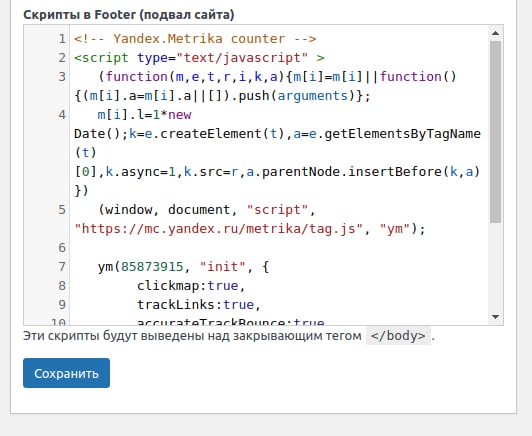Click the trackLinks:true line
Image resolution: width=532 pixels, height=436 pixels.
(199, 305)
